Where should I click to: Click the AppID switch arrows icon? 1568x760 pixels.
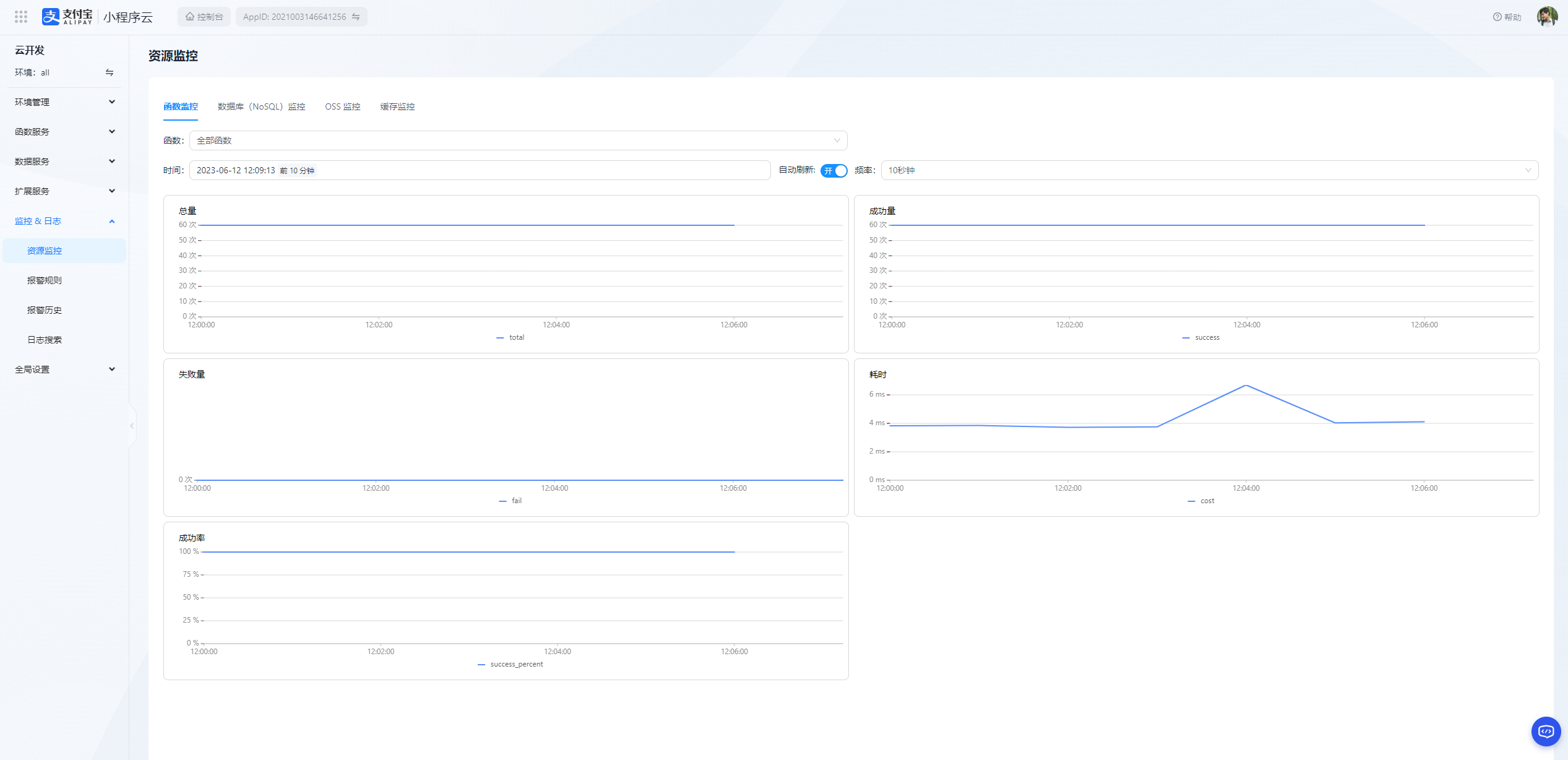click(356, 17)
